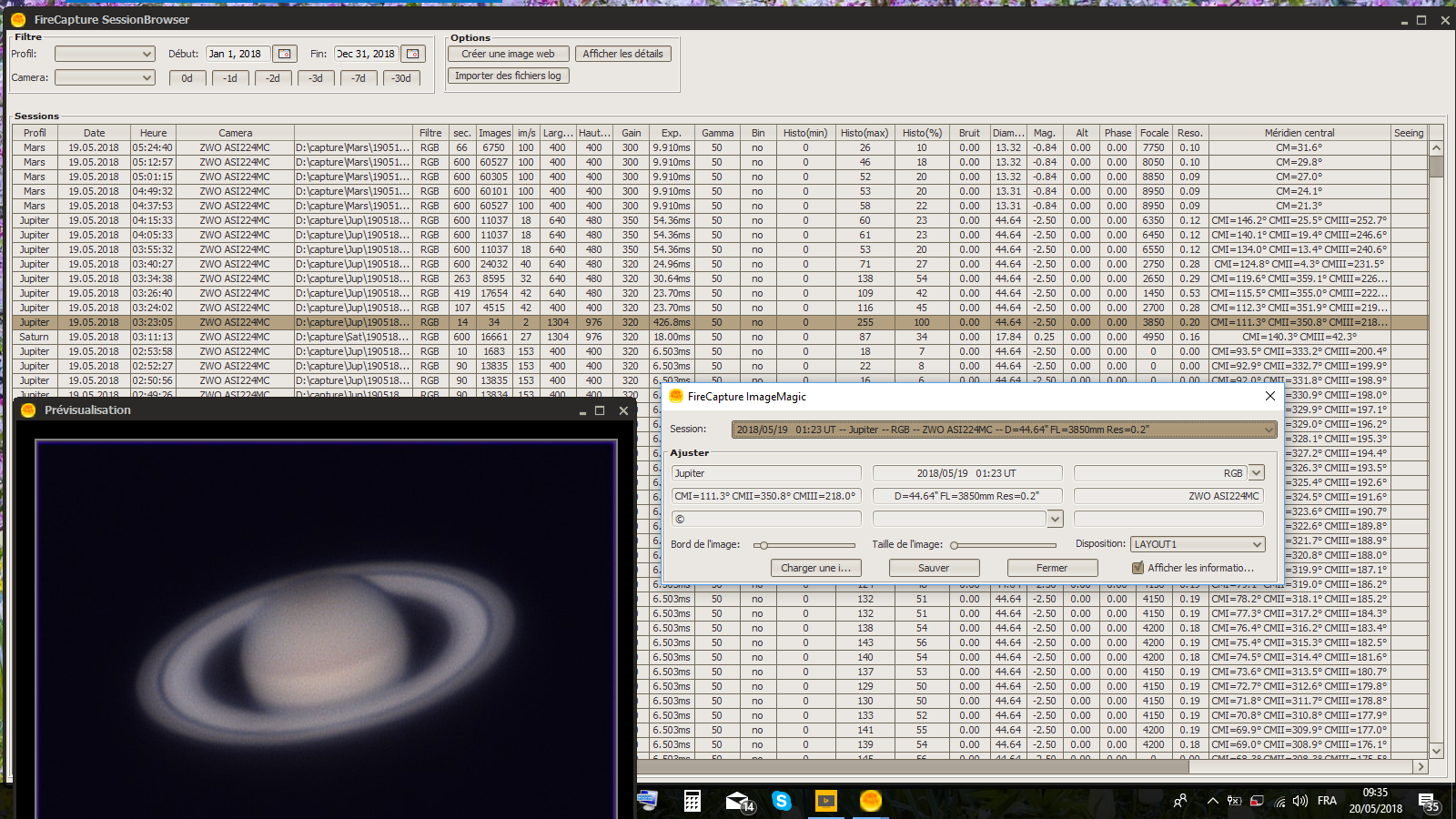Expand the Profil filter dropdown

(105, 54)
